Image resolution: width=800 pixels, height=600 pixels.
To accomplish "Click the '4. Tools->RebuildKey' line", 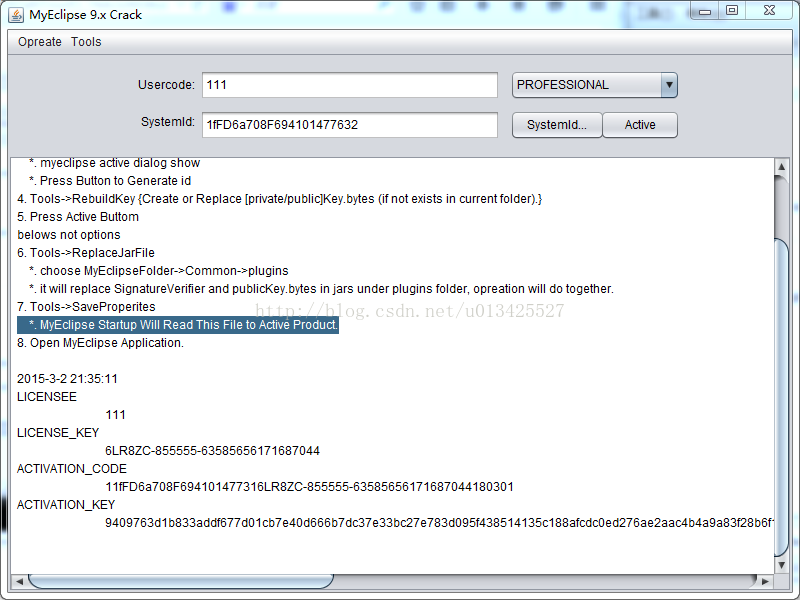I will [280, 199].
